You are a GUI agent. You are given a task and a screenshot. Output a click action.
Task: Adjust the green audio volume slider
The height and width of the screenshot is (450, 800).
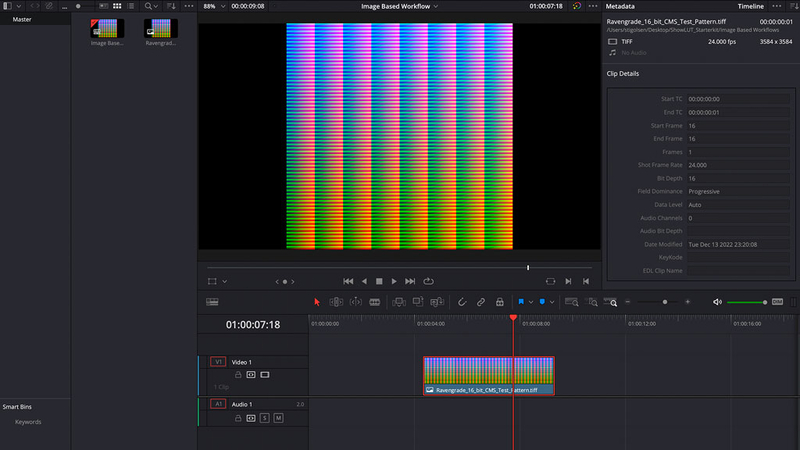pos(746,302)
